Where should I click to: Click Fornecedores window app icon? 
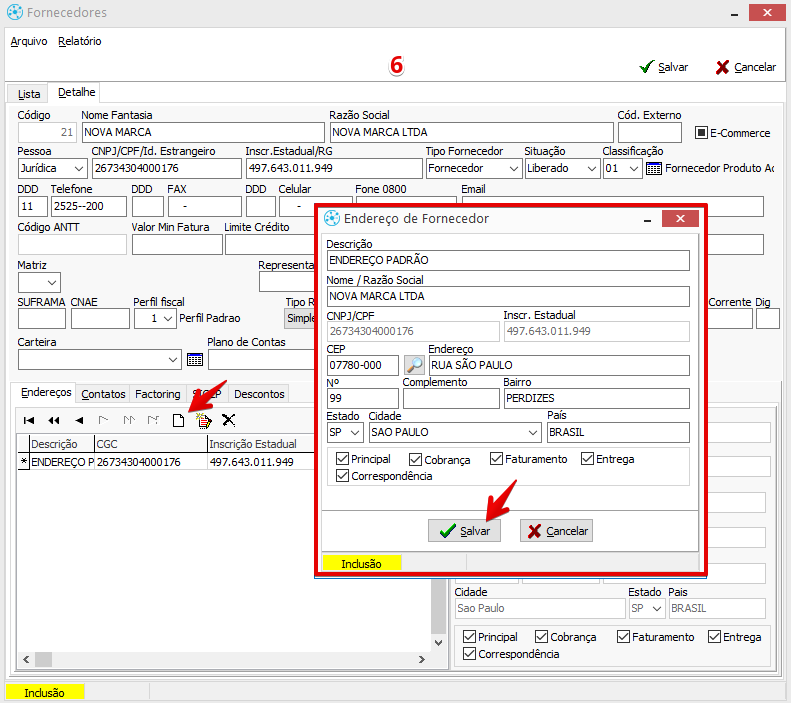point(15,12)
